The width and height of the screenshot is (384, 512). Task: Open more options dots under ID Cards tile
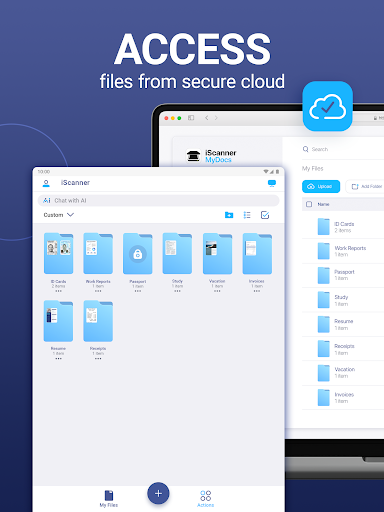pos(58,291)
